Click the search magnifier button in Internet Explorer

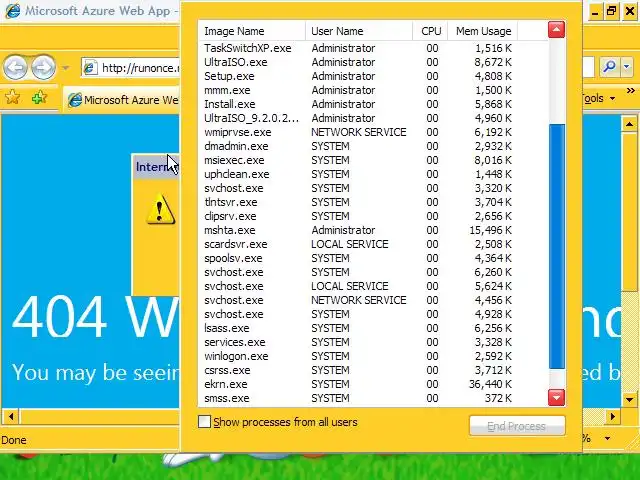(x=609, y=67)
